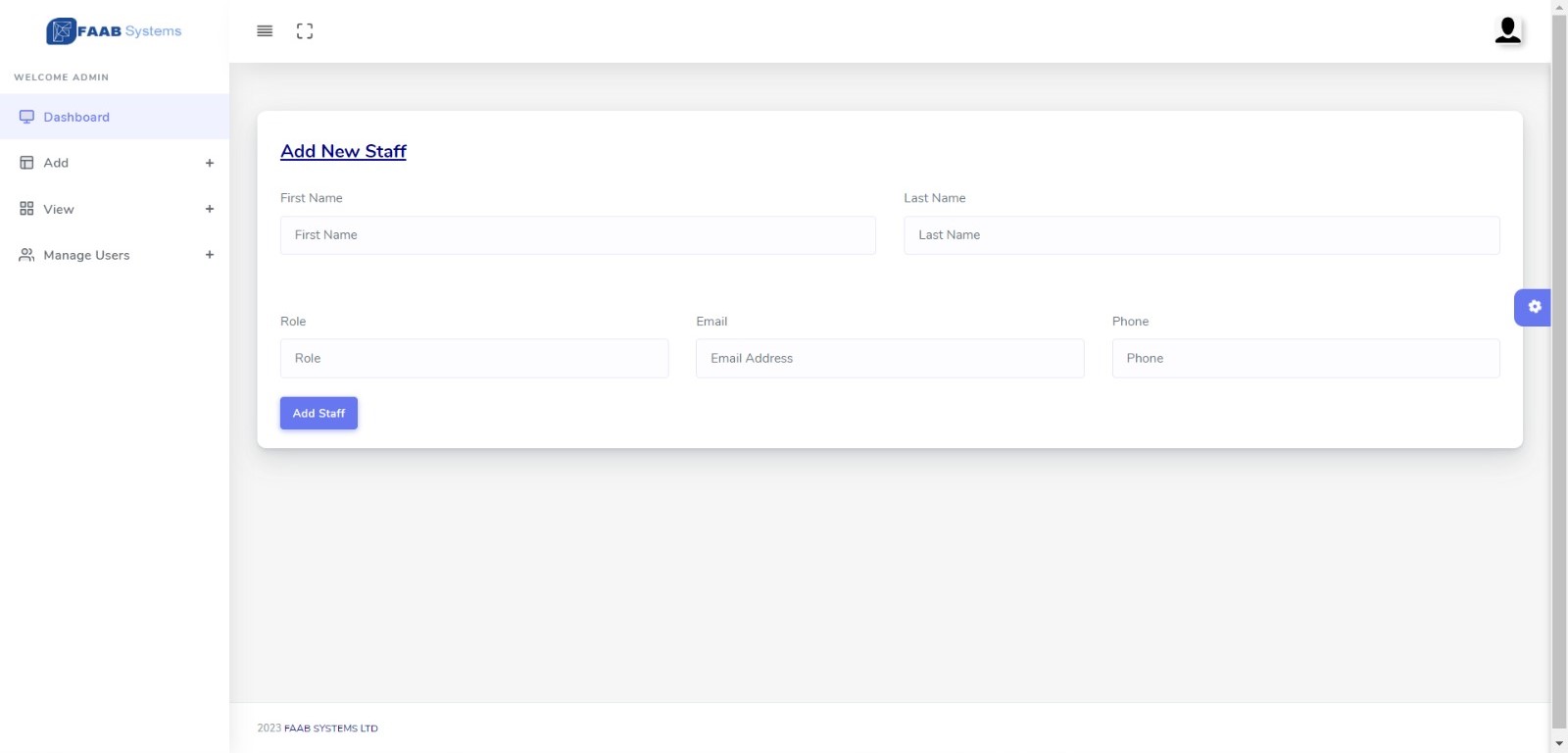Click the Dashboard monitor icon
Image resolution: width=1568 pixels, height=753 pixels.
[x=26, y=117]
